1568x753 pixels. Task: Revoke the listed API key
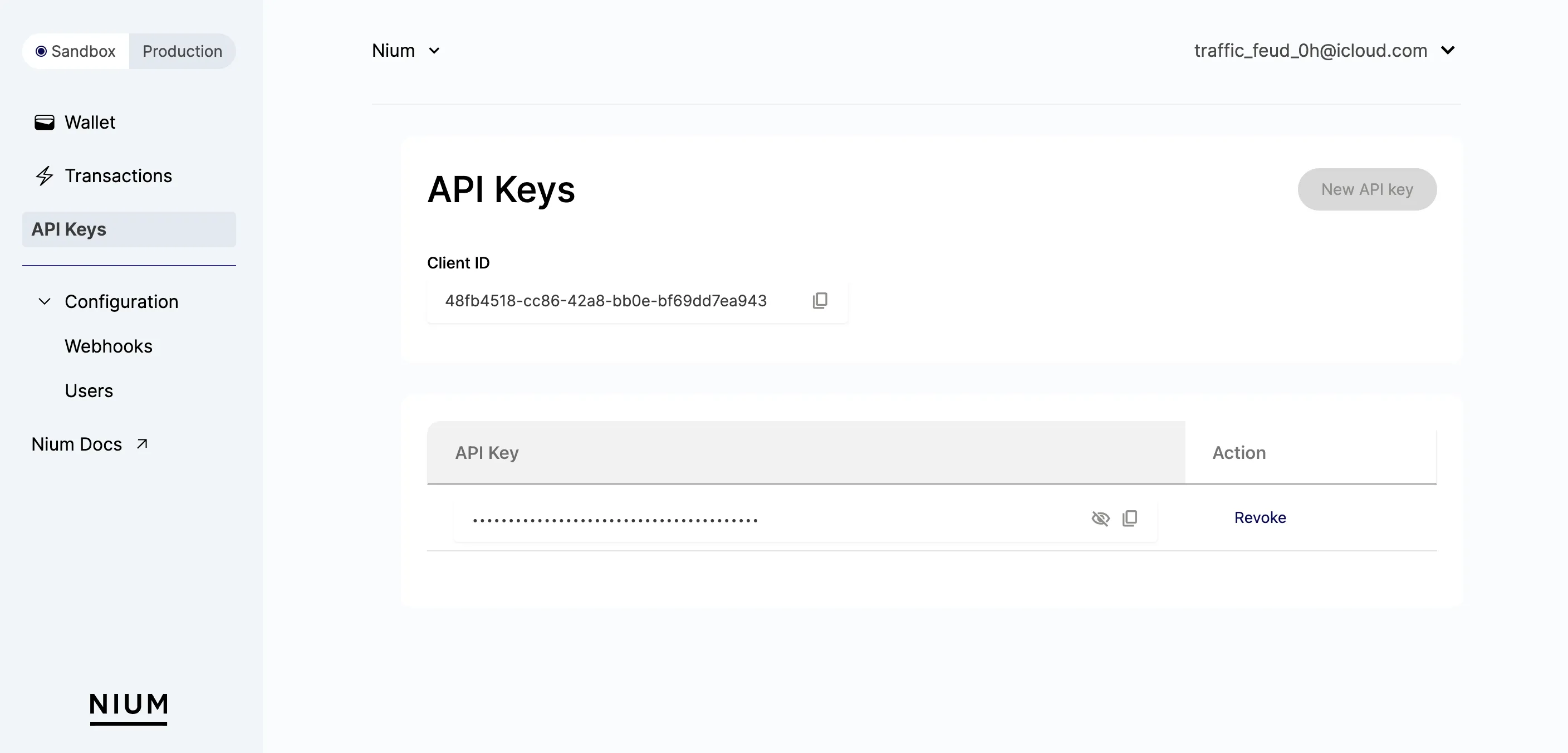click(x=1260, y=517)
